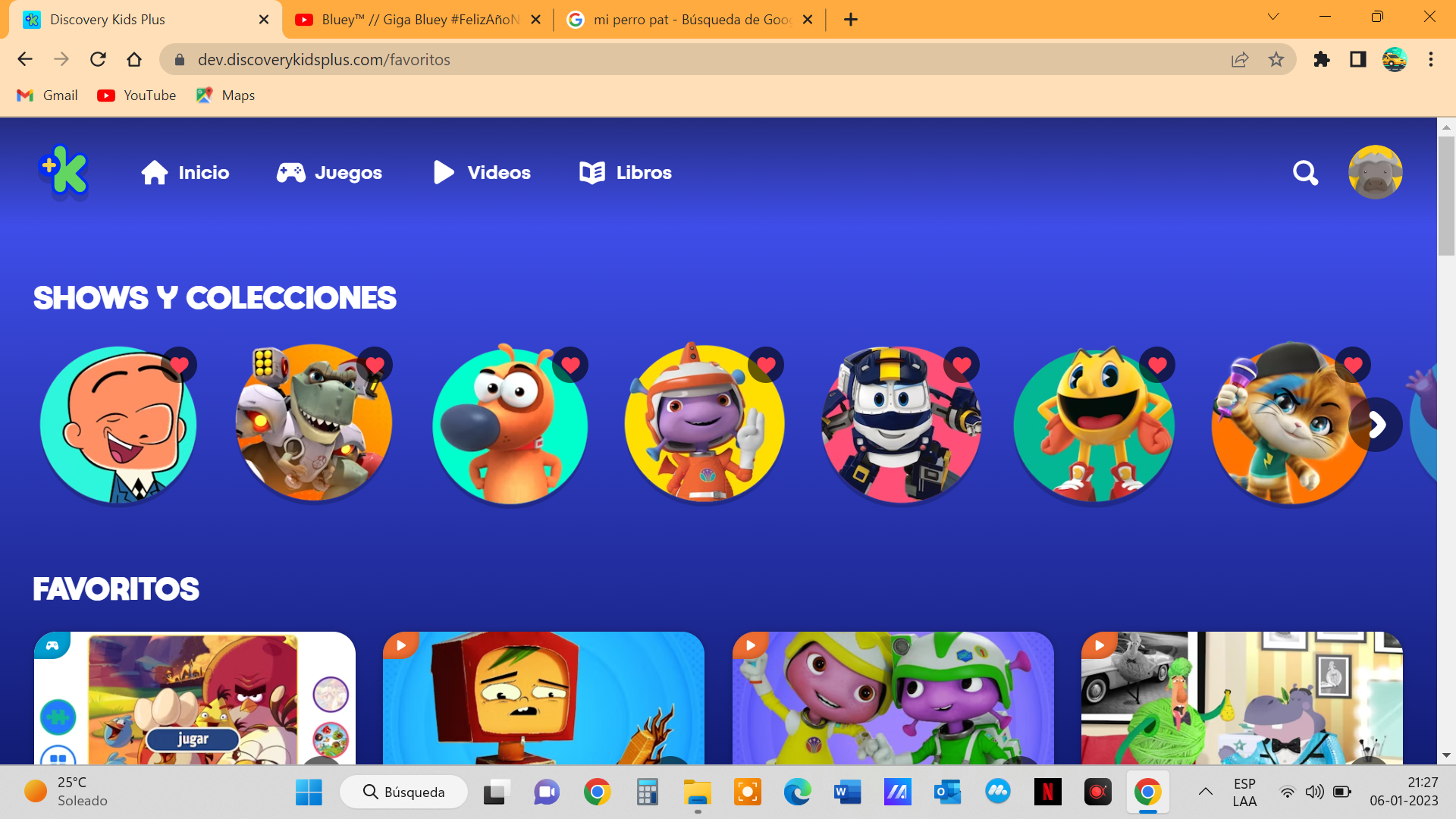The width and height of the screenshot is (1456, 819).
Task: Show hidden system tray icons
Action: click(1205, 792)
